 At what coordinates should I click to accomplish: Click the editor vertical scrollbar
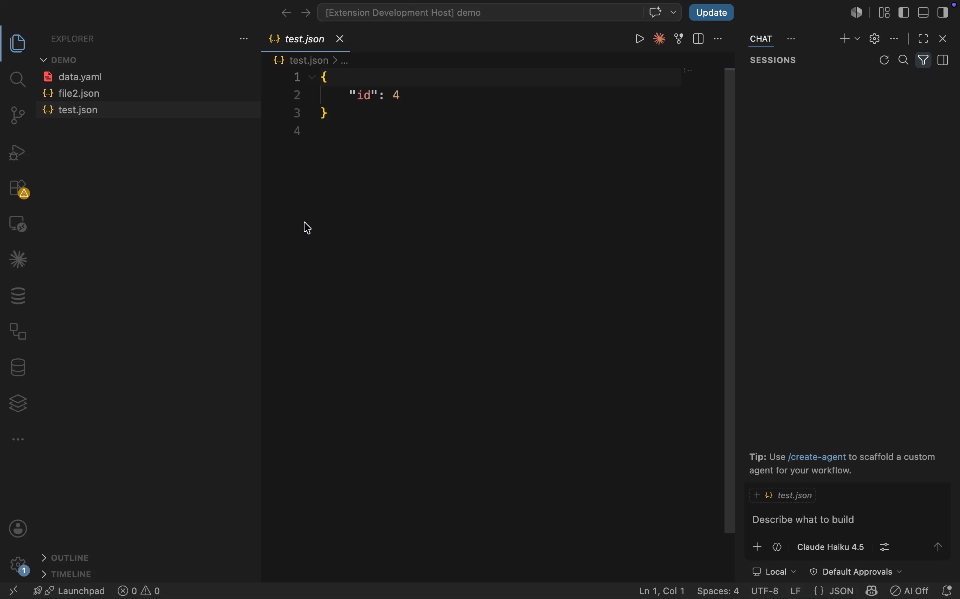729,300
